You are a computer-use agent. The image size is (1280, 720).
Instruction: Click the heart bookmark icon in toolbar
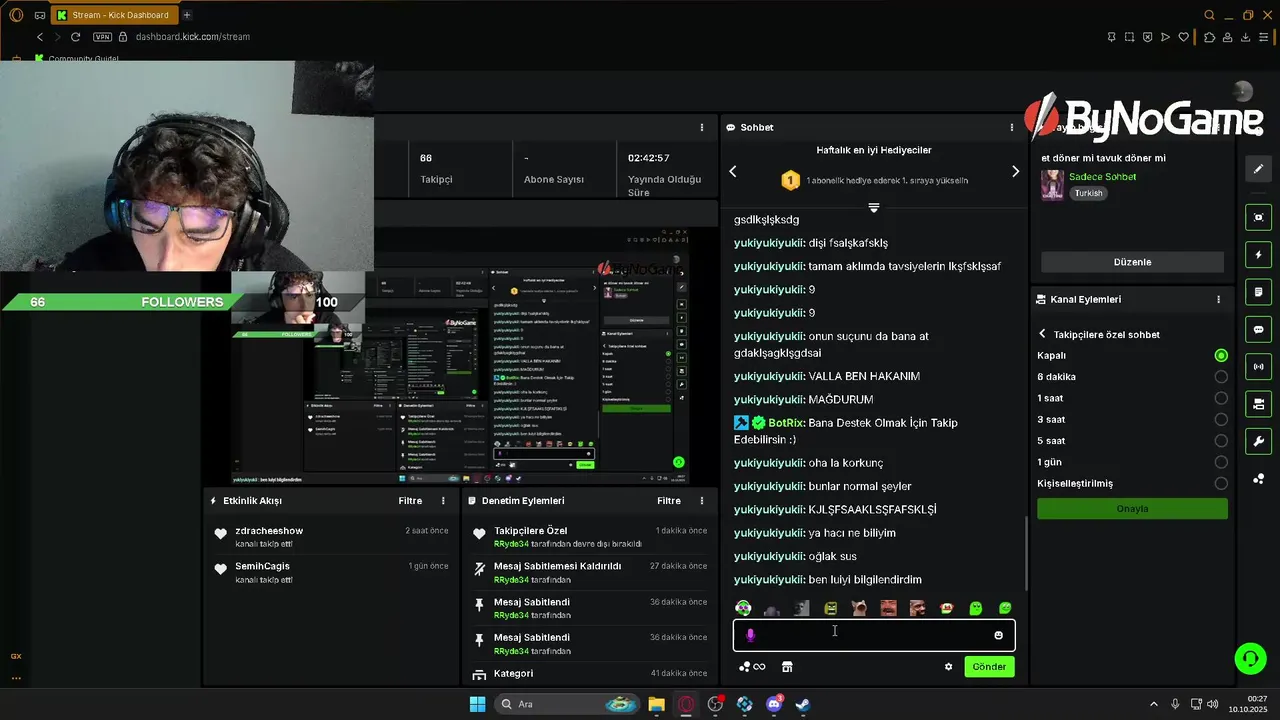pos(1184,37)
